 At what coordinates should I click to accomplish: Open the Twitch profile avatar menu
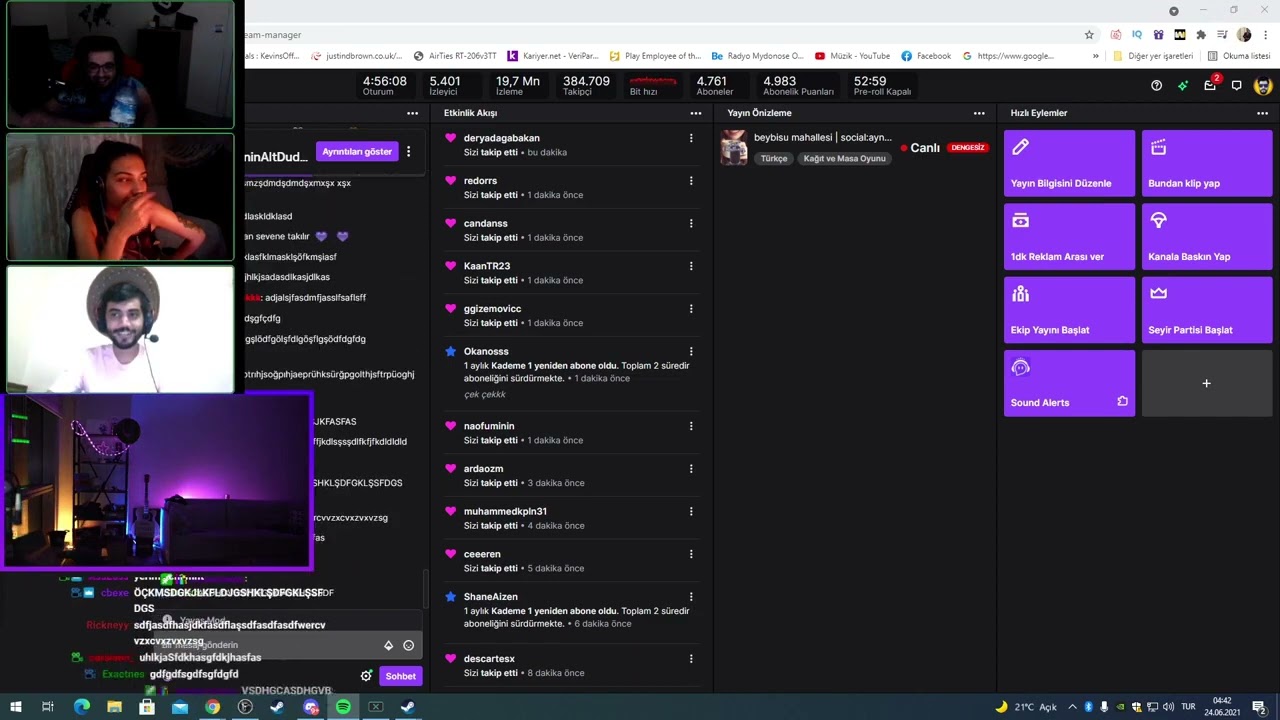[1263, 86]
